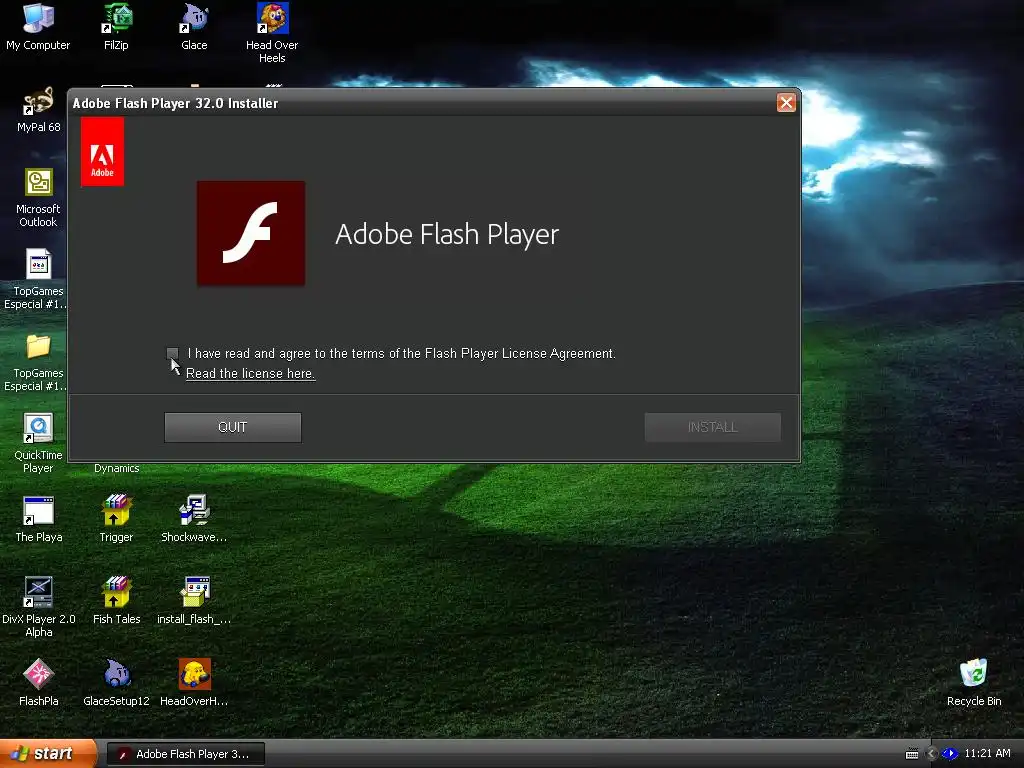This screenshot has width=1024, height=768.
Task: Click the Flash Player logo graphic
Action: pyautogui.click(x=251, y=233)
